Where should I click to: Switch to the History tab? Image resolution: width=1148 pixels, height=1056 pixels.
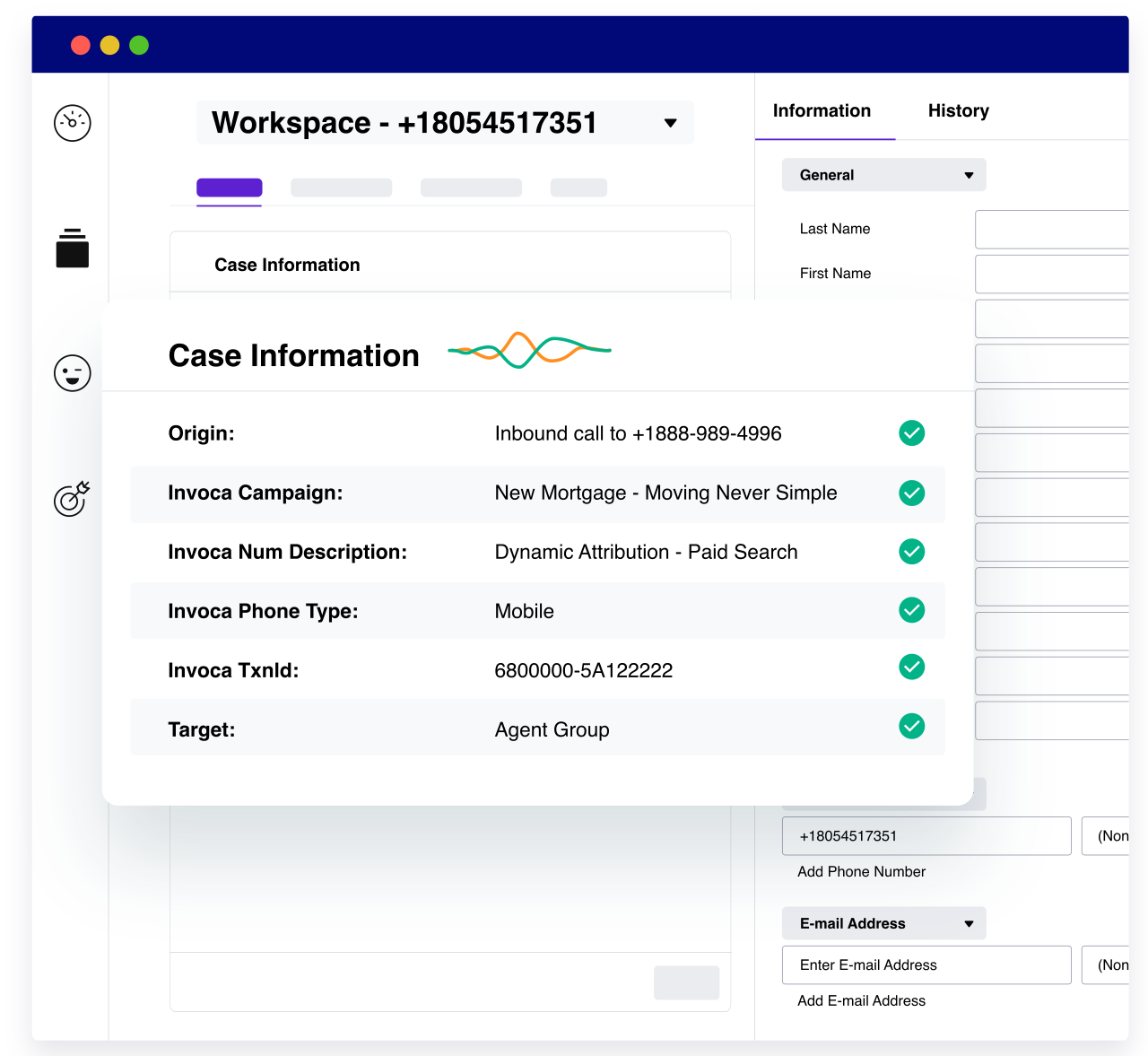point(959,110)
